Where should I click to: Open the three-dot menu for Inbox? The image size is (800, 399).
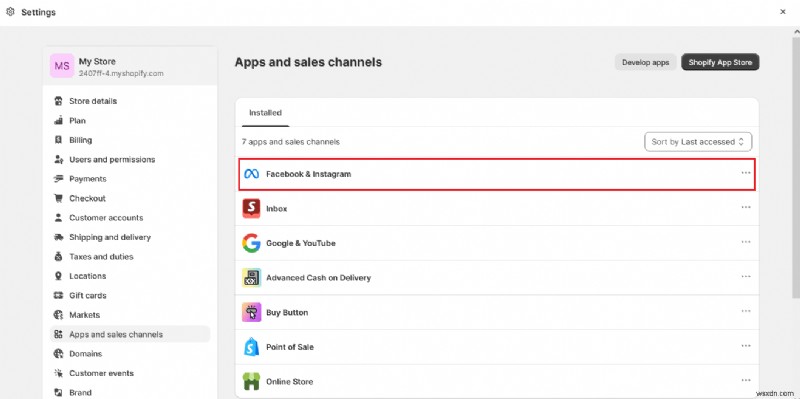[x=746, y=207]
